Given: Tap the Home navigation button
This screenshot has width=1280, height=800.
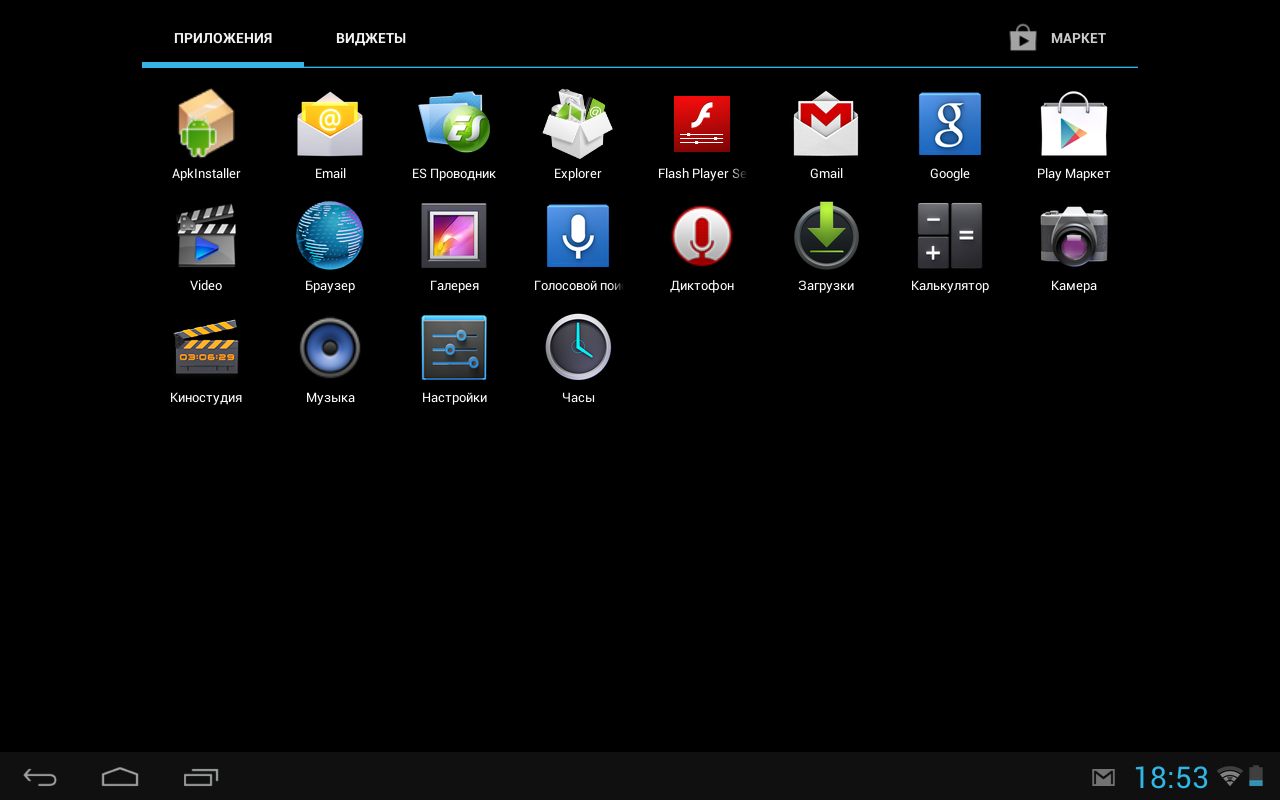Looking at the screenshot, I should tap(120, 777).
